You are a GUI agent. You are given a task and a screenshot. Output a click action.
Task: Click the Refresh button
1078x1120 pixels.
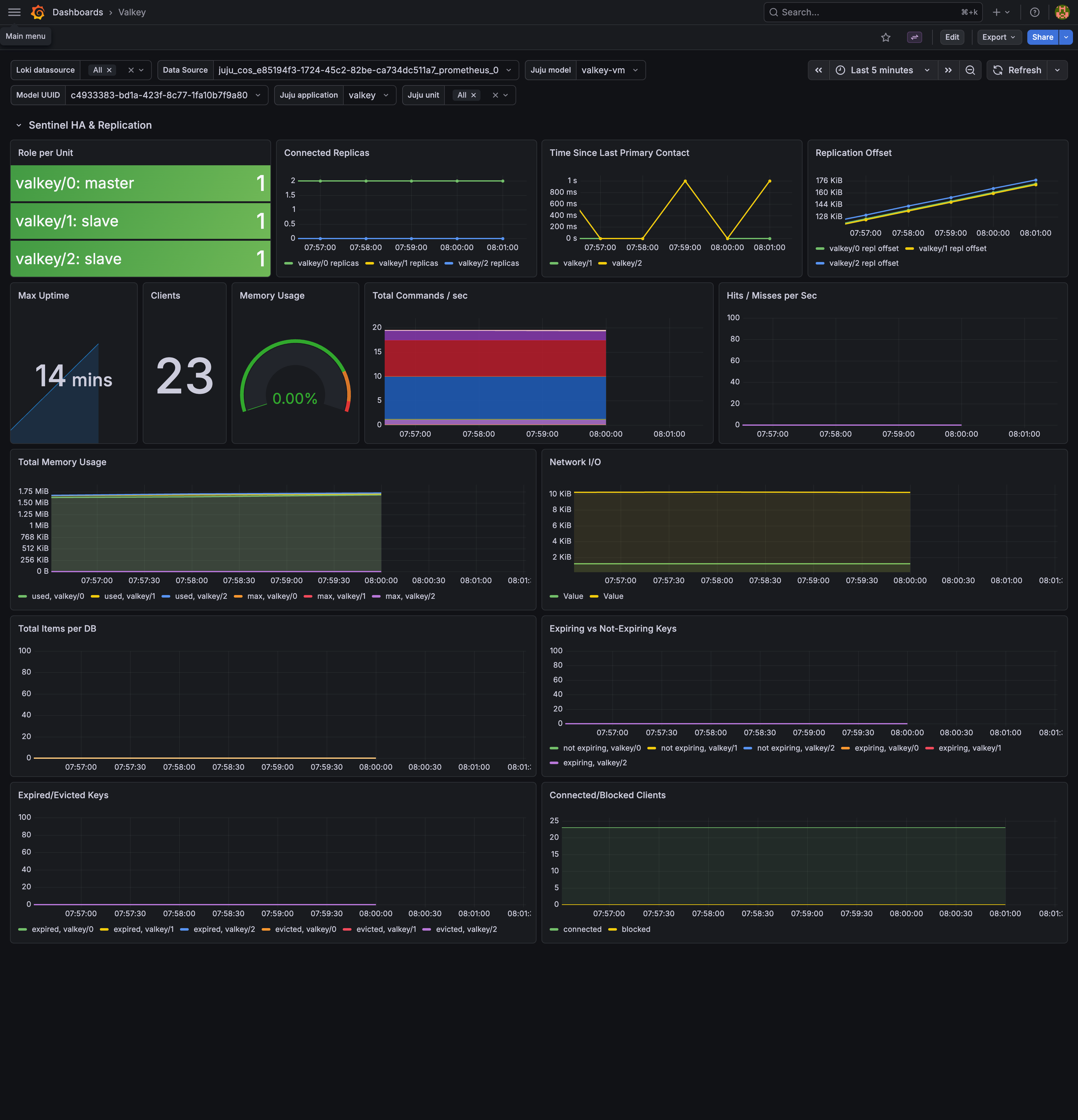tap(1017, 70)
